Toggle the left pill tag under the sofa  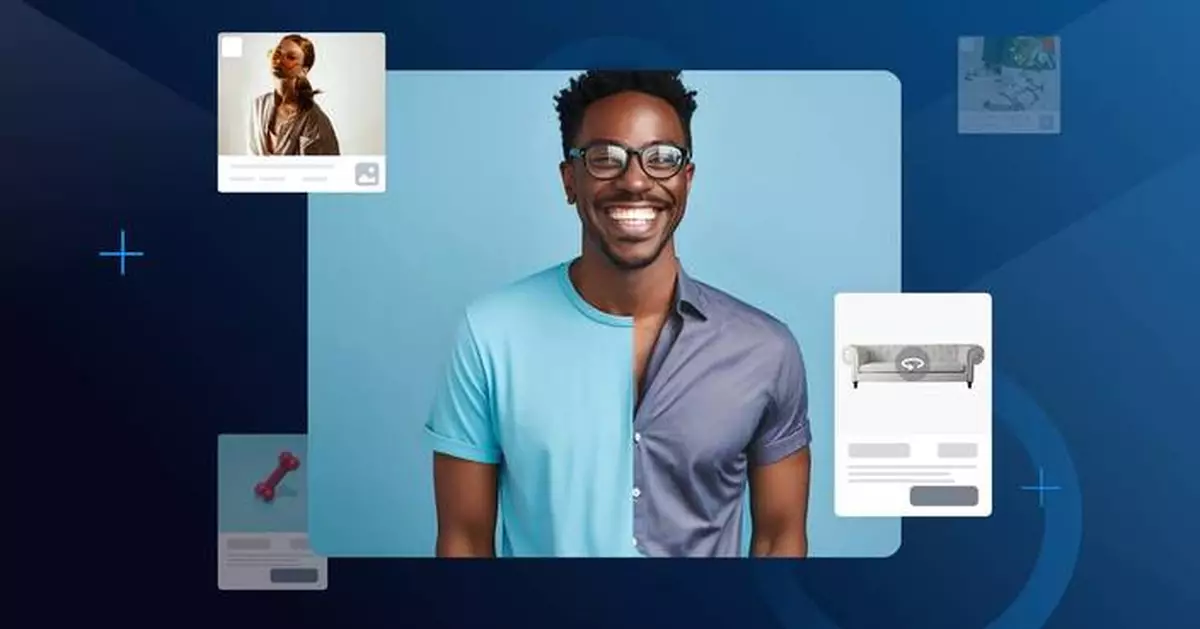point(878,449)
